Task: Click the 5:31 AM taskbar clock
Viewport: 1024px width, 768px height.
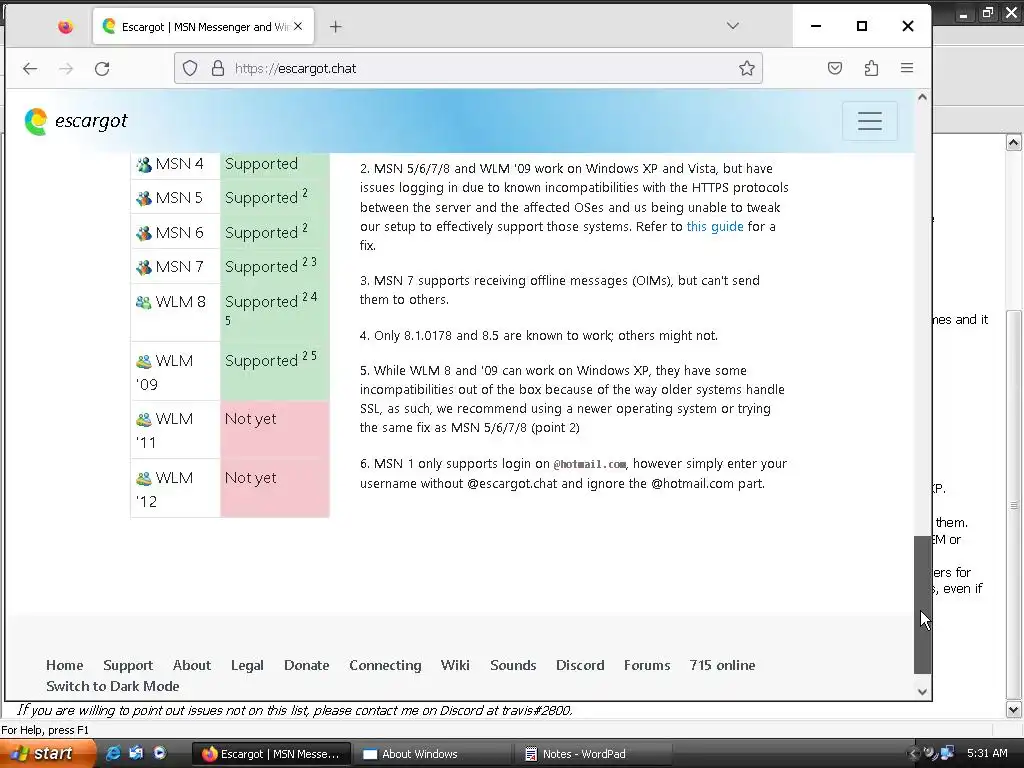Action: point(987,753)
